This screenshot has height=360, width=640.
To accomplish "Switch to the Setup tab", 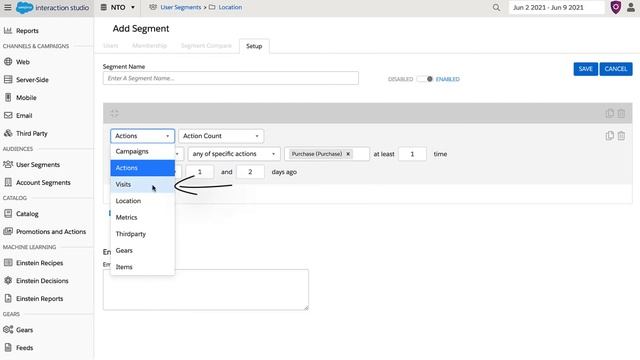I will point(254,46).
